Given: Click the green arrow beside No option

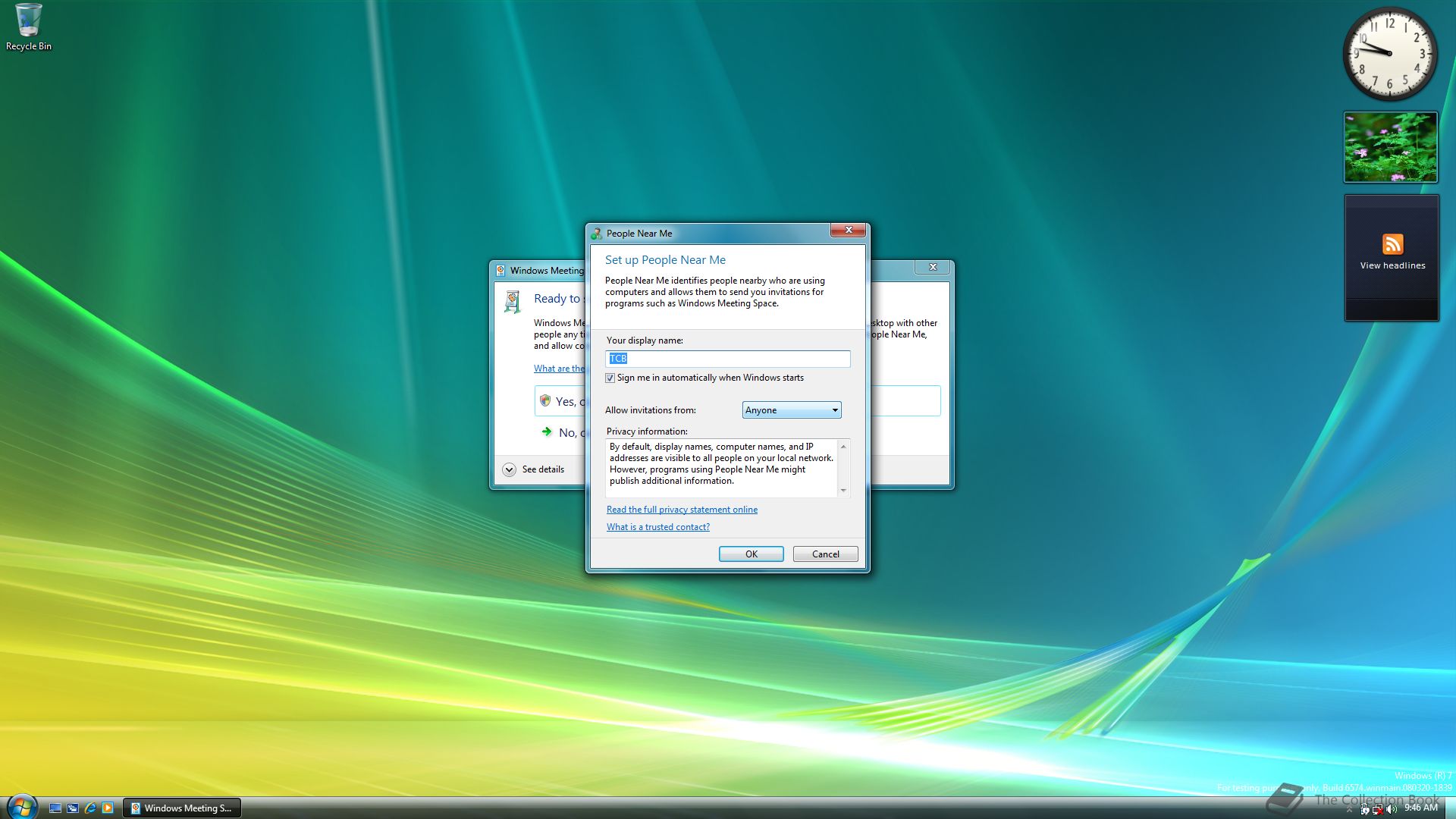Looking at the screenshot, I should (546, 431).
